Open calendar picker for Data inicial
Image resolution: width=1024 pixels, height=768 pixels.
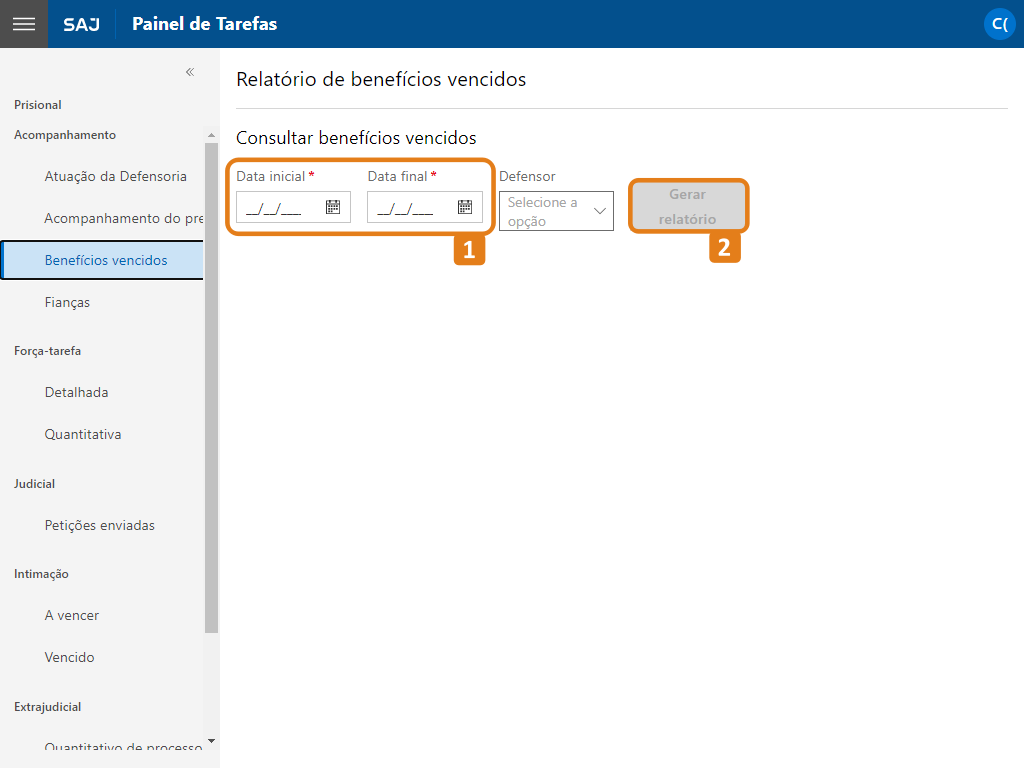tap(333, 207)
